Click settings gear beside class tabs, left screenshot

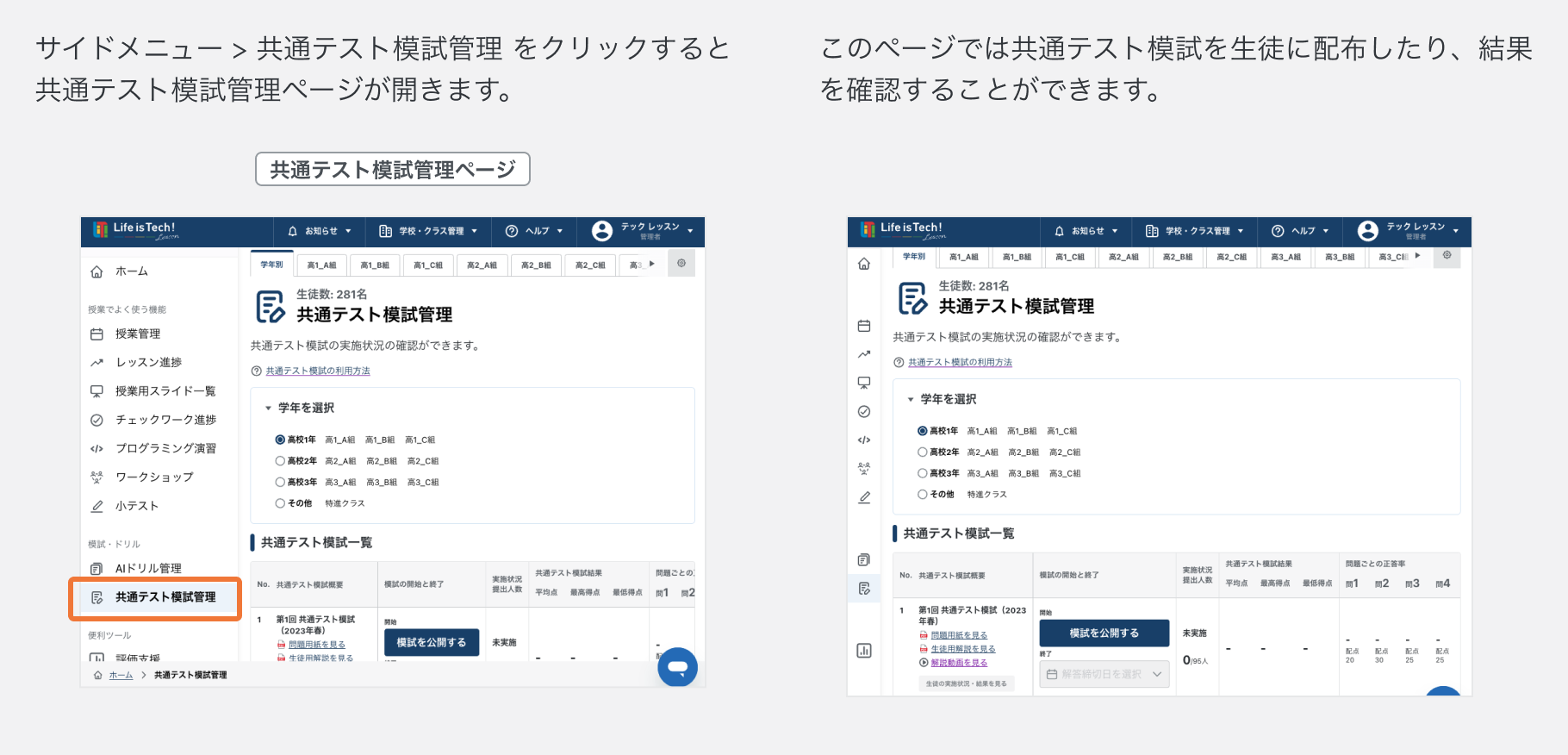(681, 263)
